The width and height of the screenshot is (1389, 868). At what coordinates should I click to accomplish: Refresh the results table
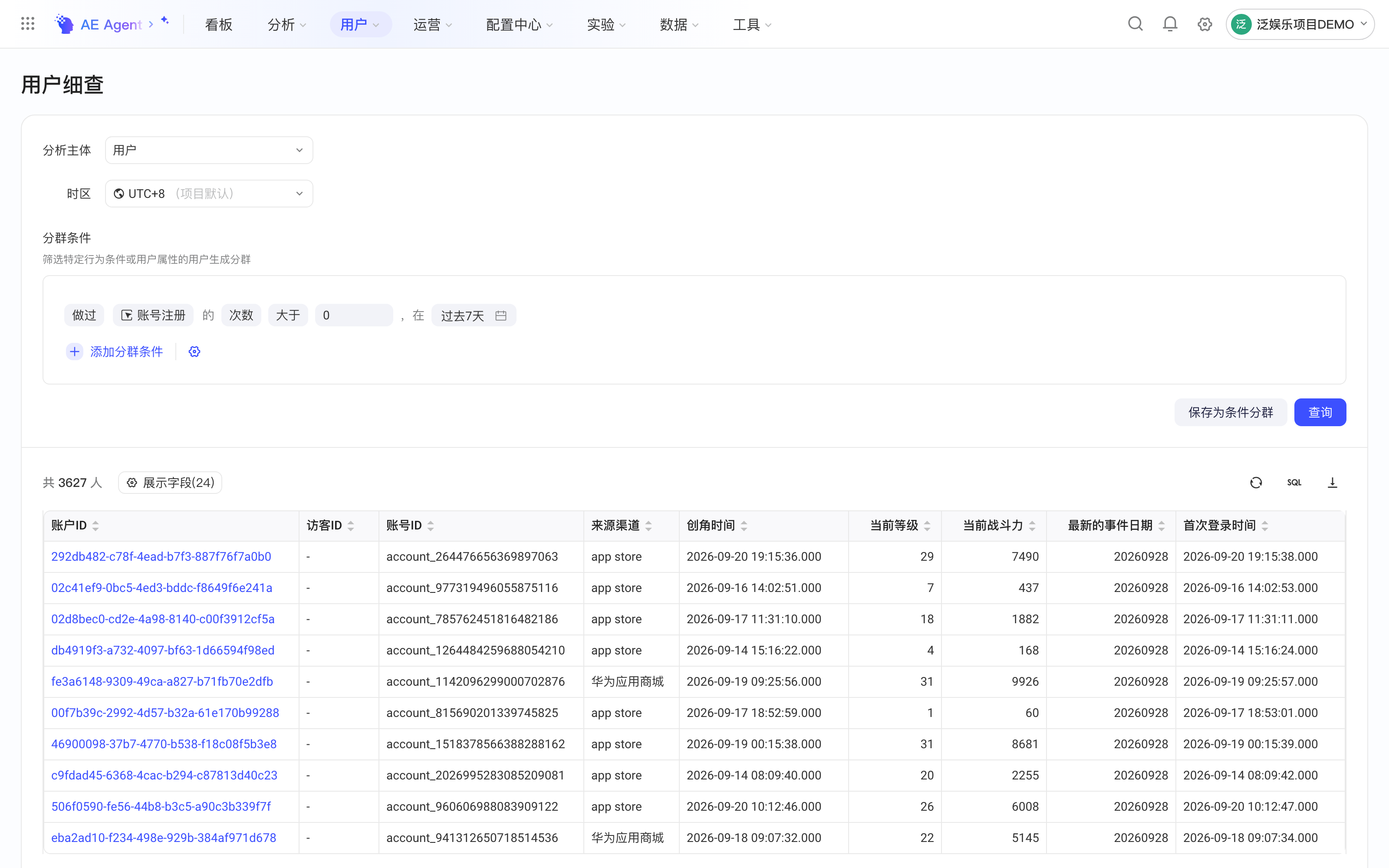[x=1256, y=483]
